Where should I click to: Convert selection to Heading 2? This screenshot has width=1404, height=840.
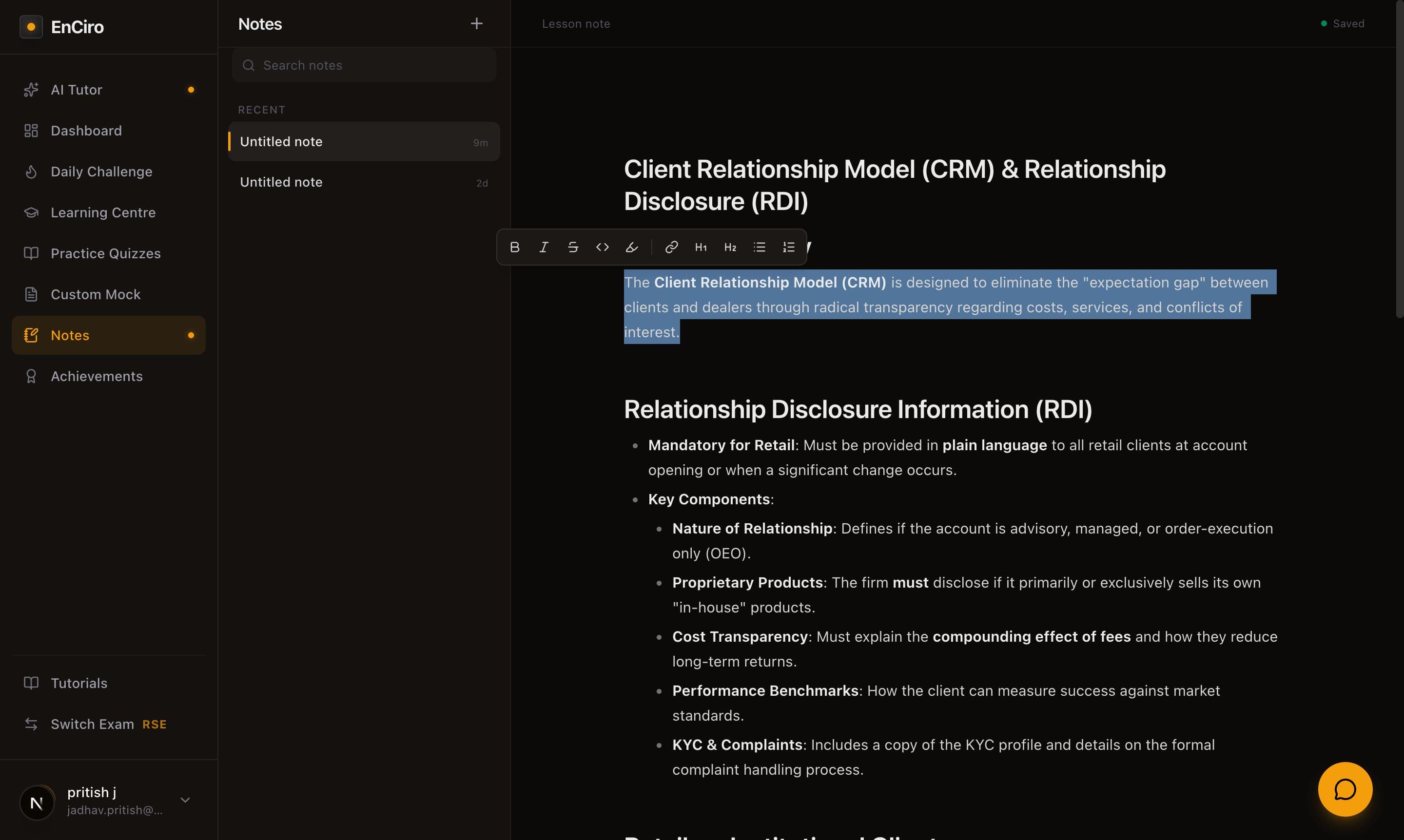(x=731, y=247)
